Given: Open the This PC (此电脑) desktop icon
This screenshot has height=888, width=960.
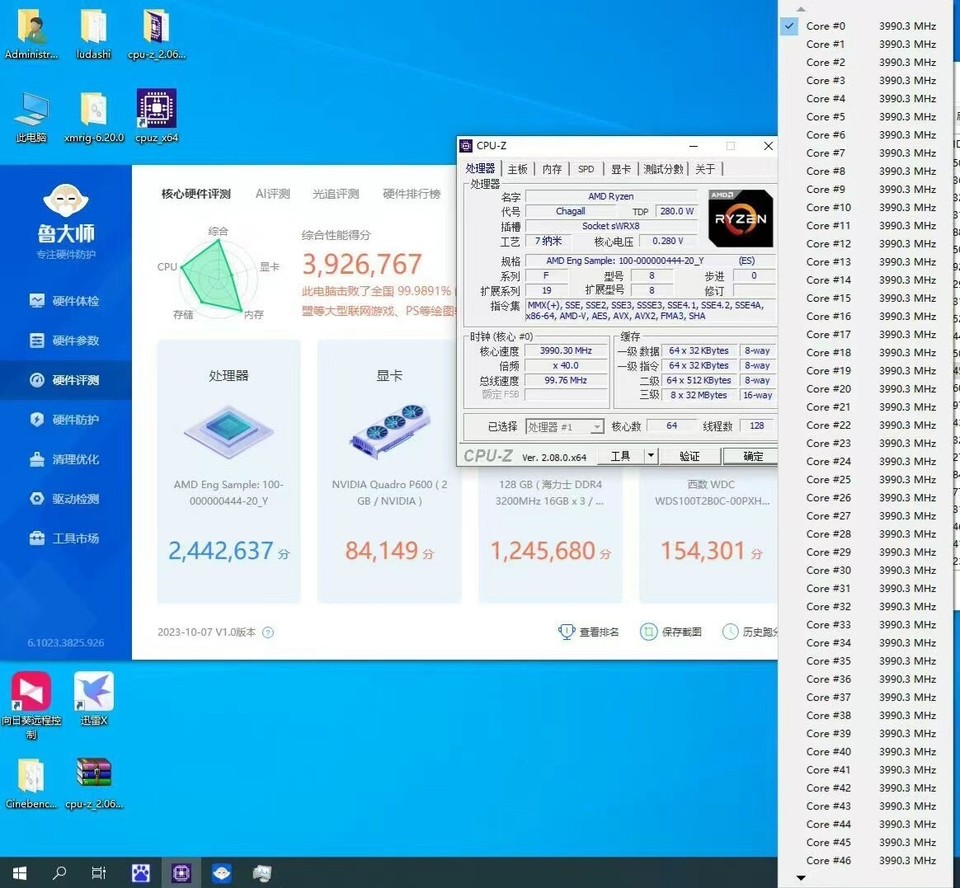Looking at the screenshot, I should (x=31, y=116).
